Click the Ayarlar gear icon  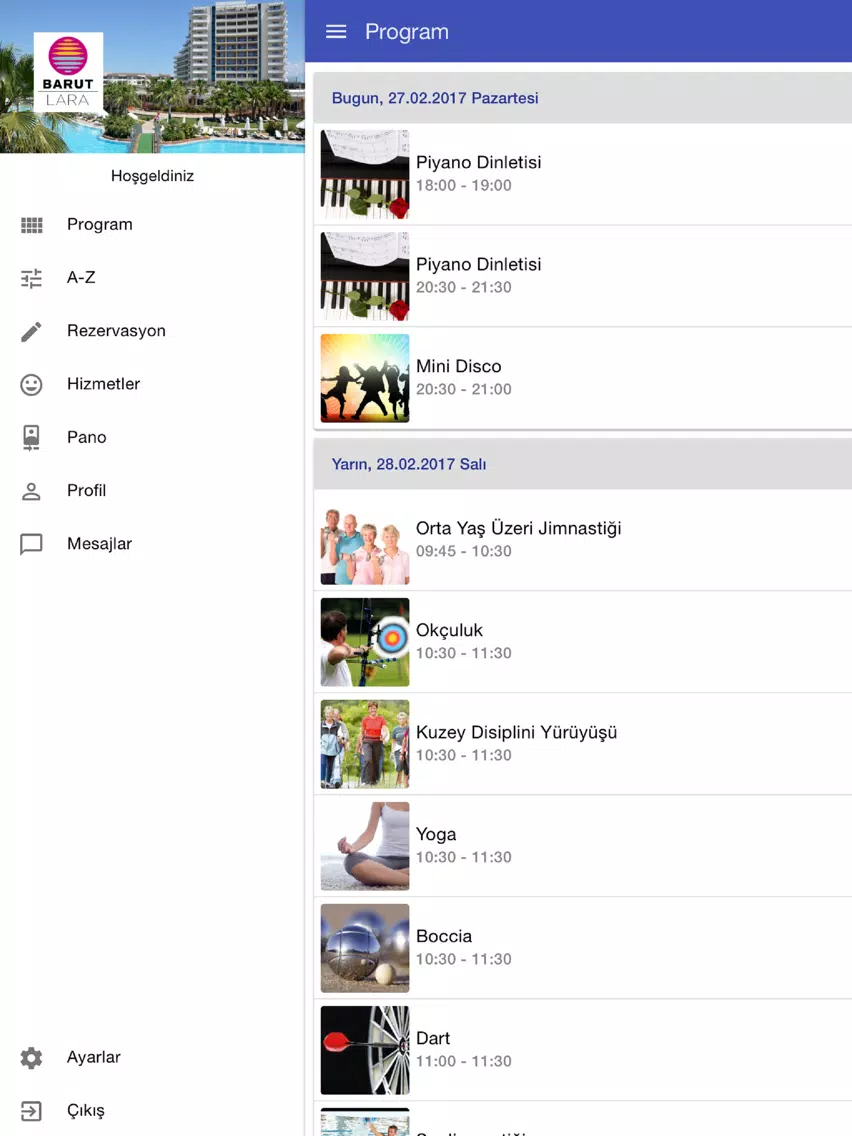click(31, 1058)
